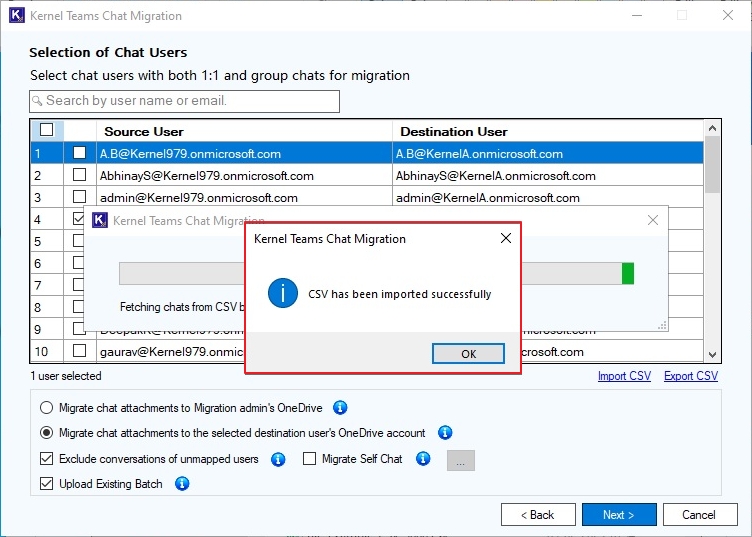Go back with the Back button
Viewport: 752px width, 537px height.
[538, 515]
